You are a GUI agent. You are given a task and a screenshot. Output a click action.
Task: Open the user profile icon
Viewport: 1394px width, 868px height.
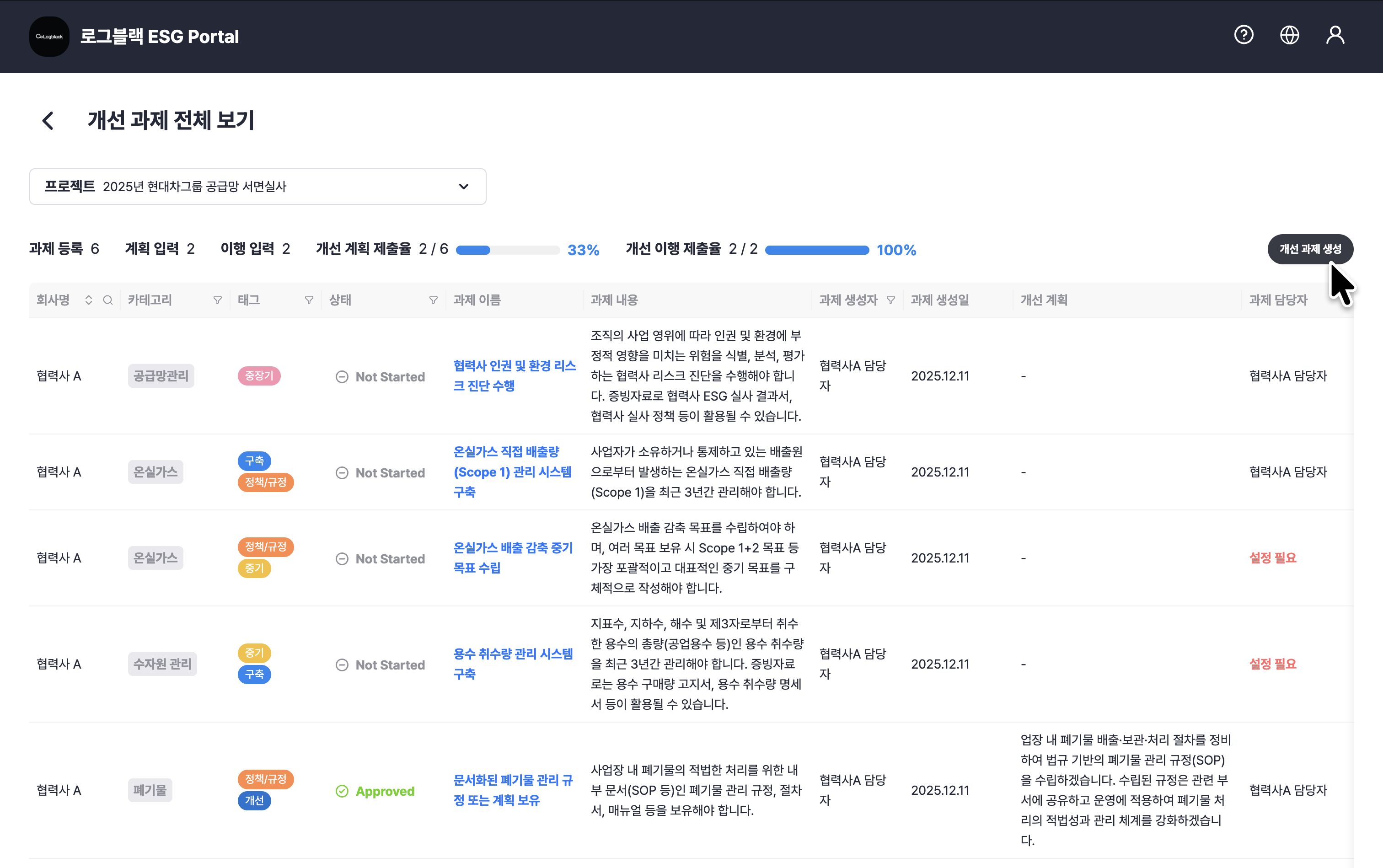(1335, 36)
